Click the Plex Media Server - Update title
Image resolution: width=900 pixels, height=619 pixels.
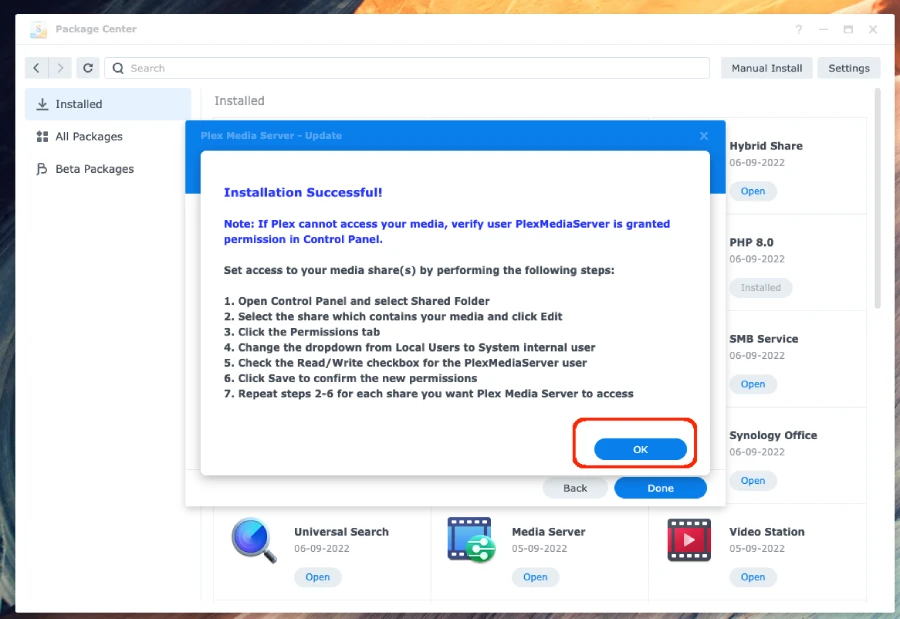(271, 136)
